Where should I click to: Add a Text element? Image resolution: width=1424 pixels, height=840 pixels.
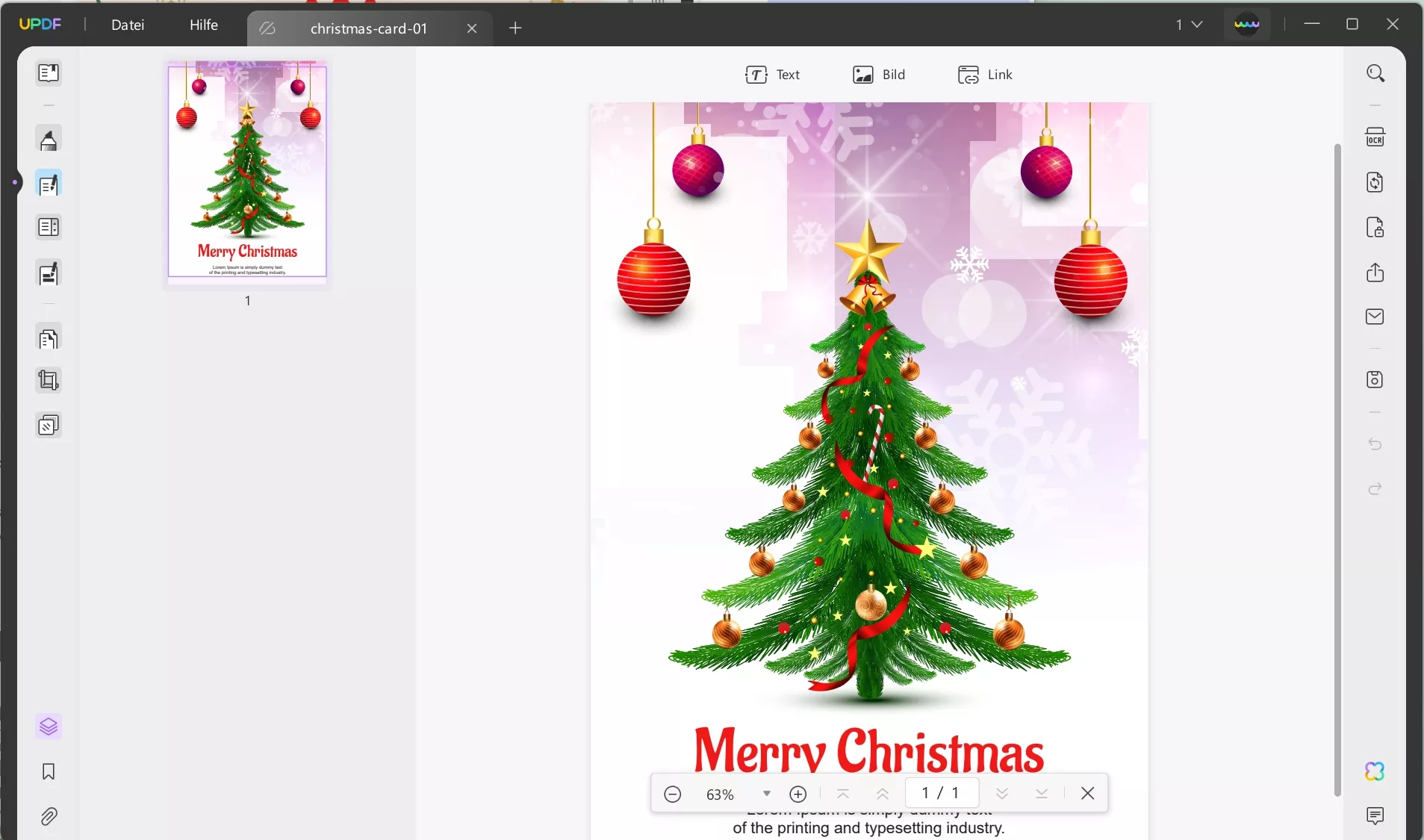click(772, 75)
